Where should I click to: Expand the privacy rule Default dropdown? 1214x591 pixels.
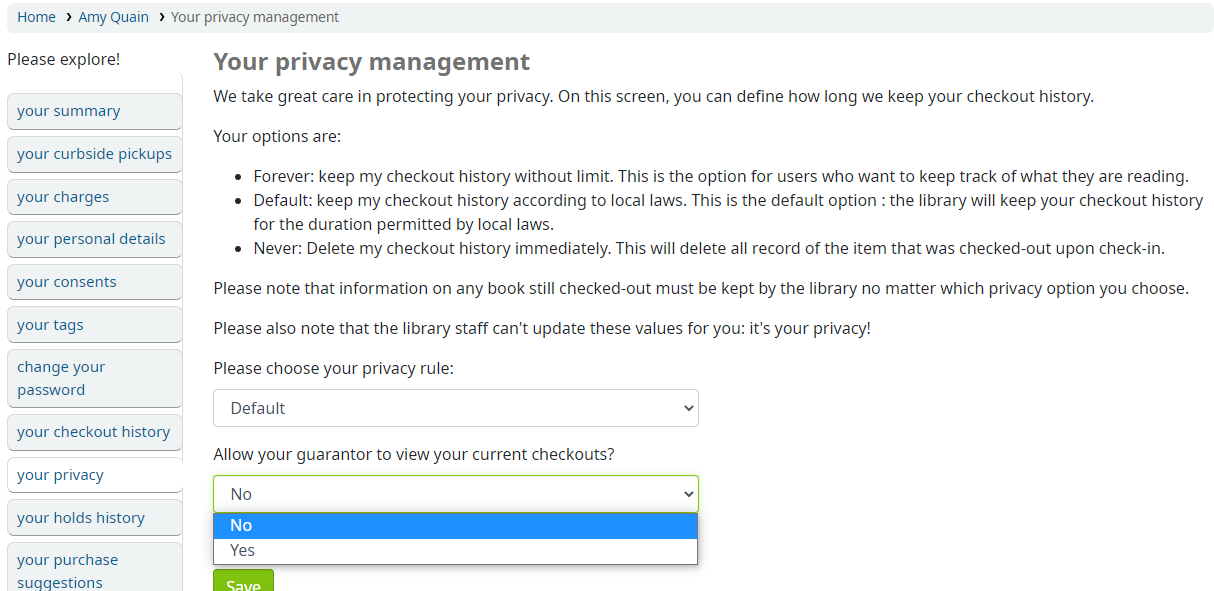point(456,408)
